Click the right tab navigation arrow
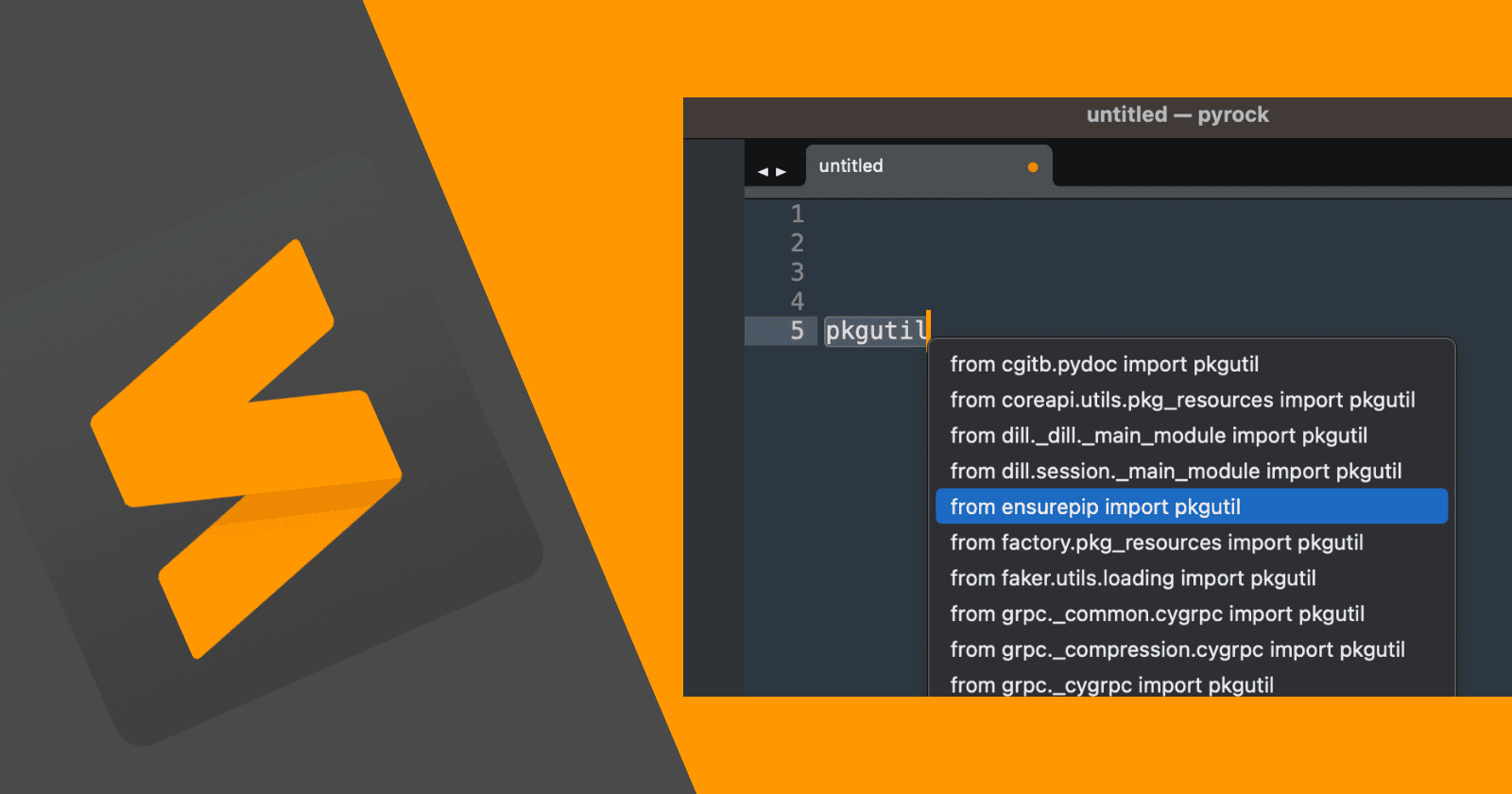This screenshot has height=794, width=1512. pos(782,172)
